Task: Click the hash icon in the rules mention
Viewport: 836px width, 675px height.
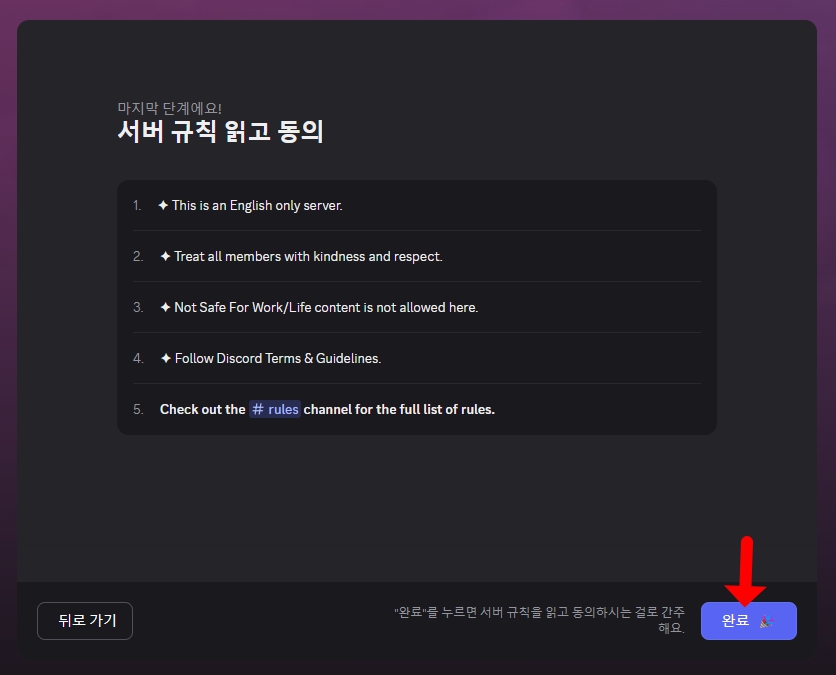Action: point(258,409)
